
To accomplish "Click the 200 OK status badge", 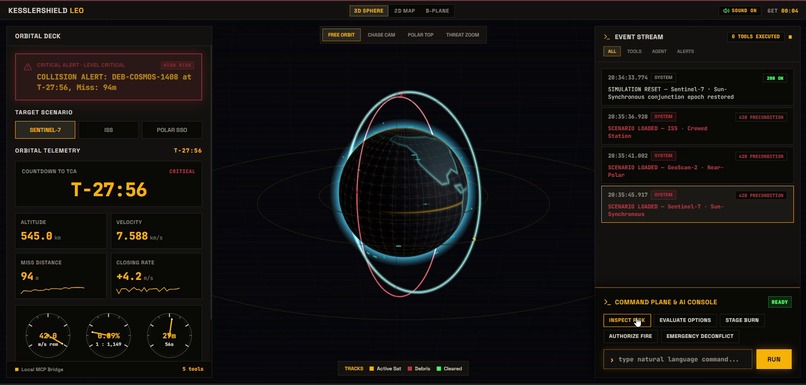I will click(775, 79).
